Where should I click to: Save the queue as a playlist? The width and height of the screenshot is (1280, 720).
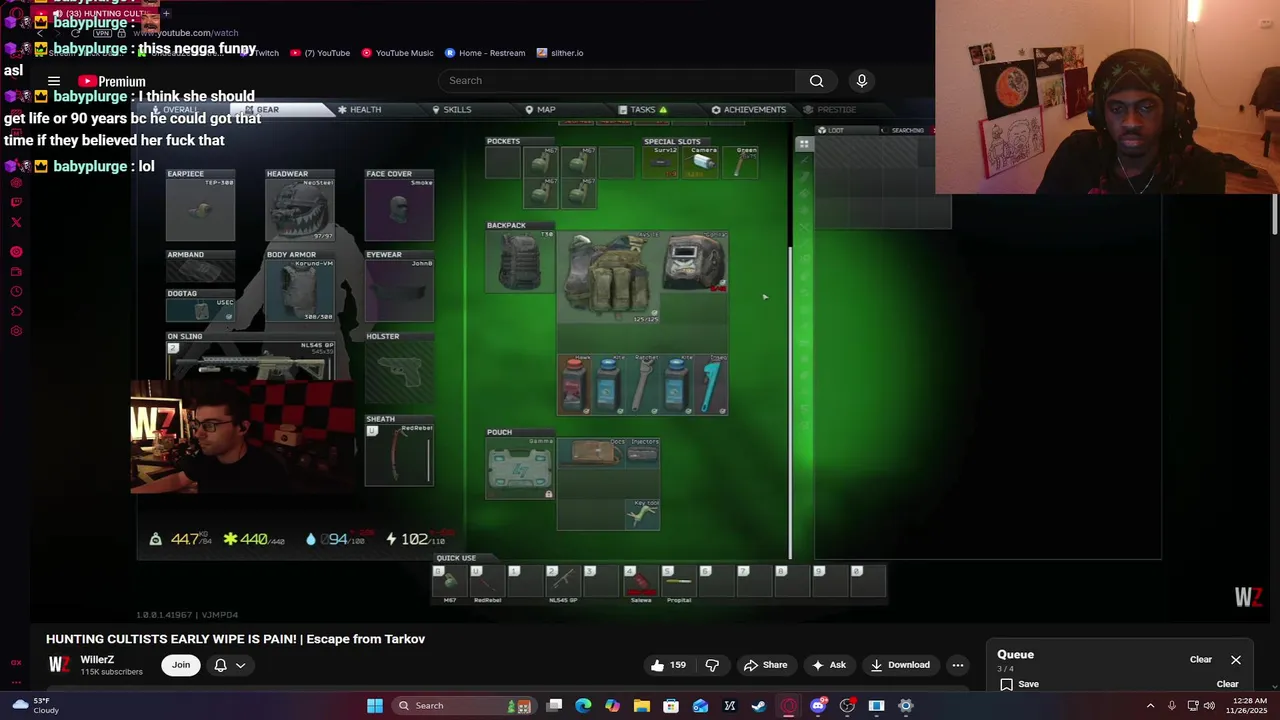pyautogui.click(x=1019, y=684)
